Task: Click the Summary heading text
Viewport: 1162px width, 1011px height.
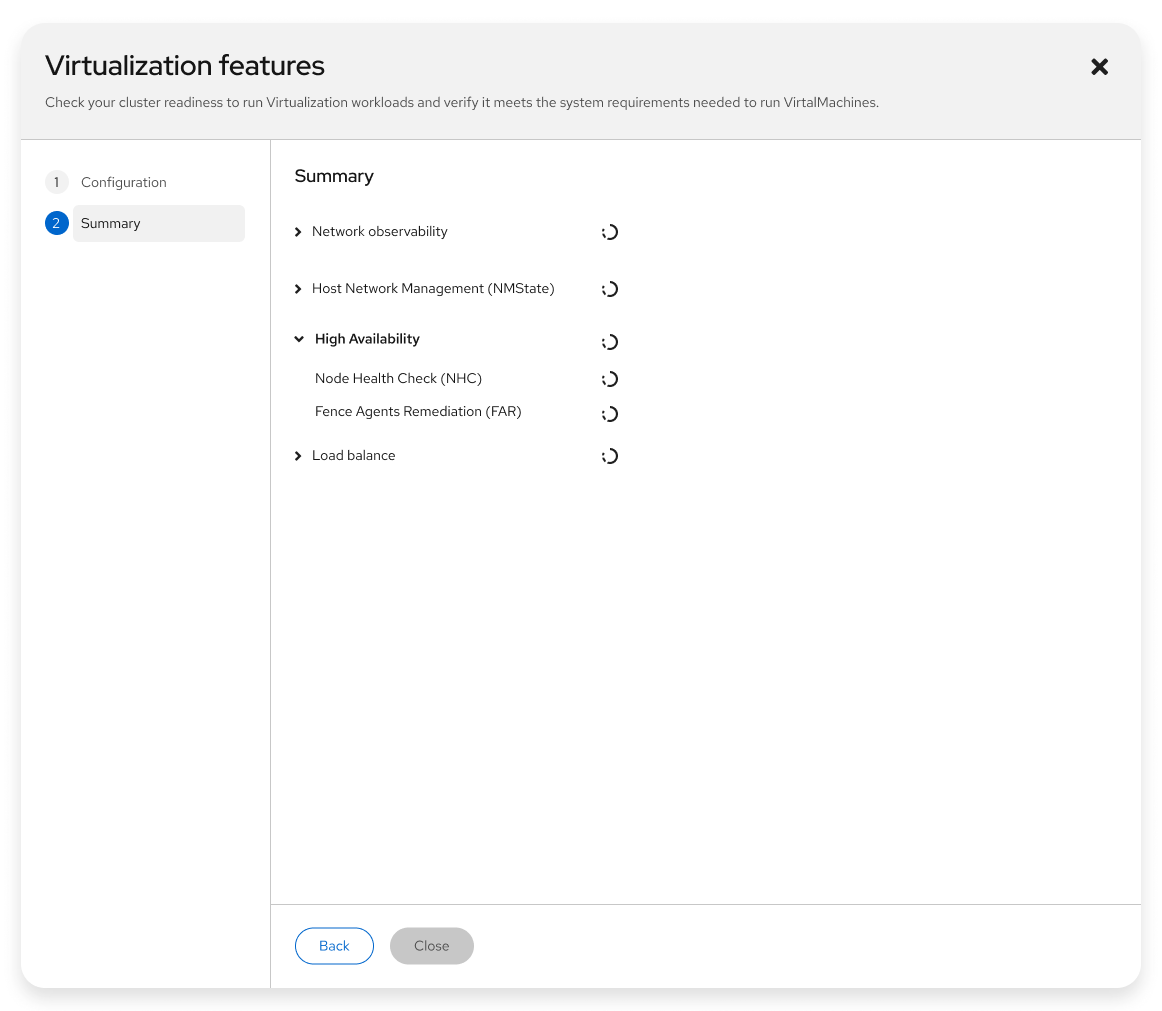Action: [x=334, y=176]
